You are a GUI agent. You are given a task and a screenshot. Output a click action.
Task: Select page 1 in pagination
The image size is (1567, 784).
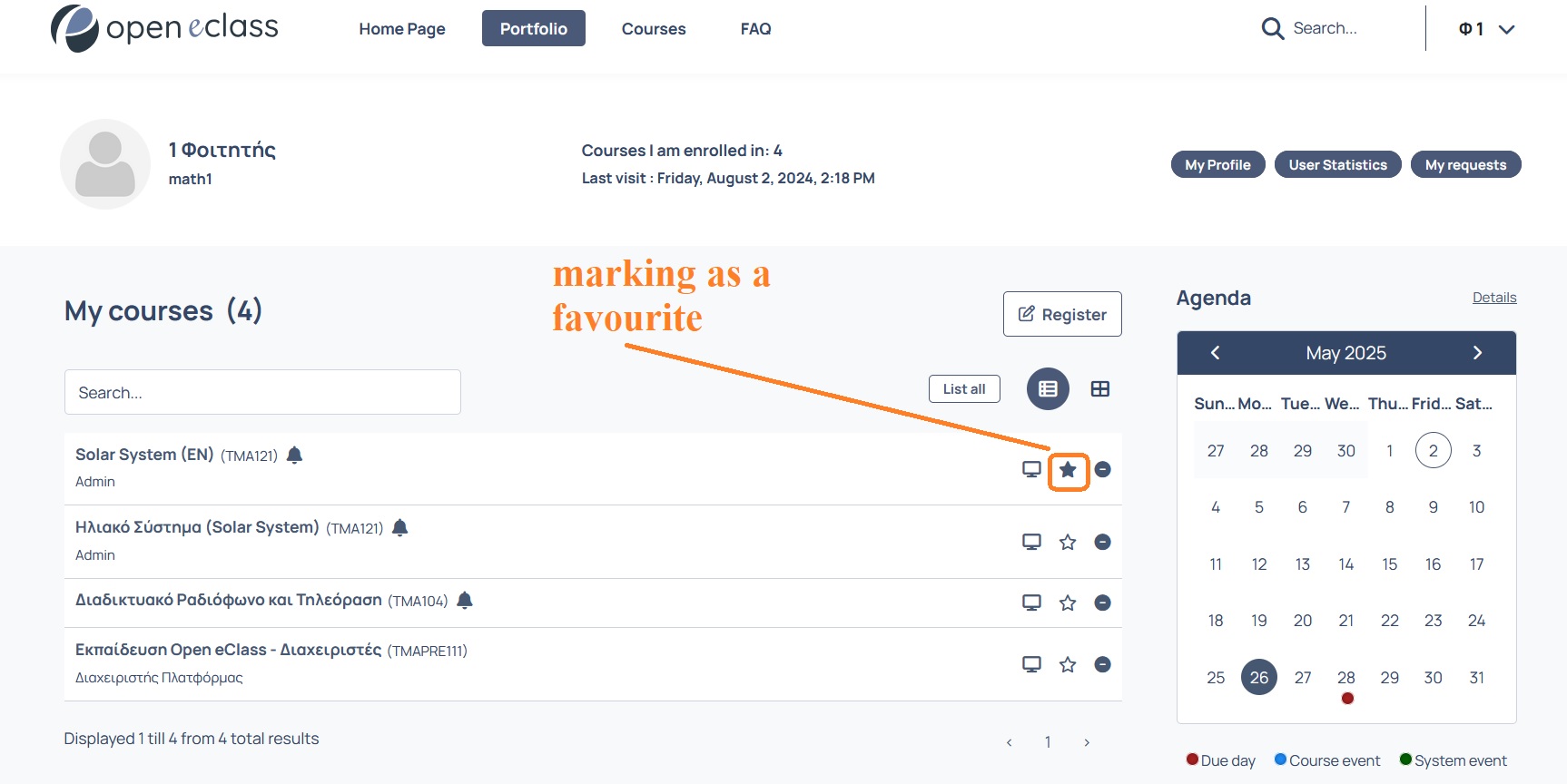pyautogui.click(x=1048, y=742)
